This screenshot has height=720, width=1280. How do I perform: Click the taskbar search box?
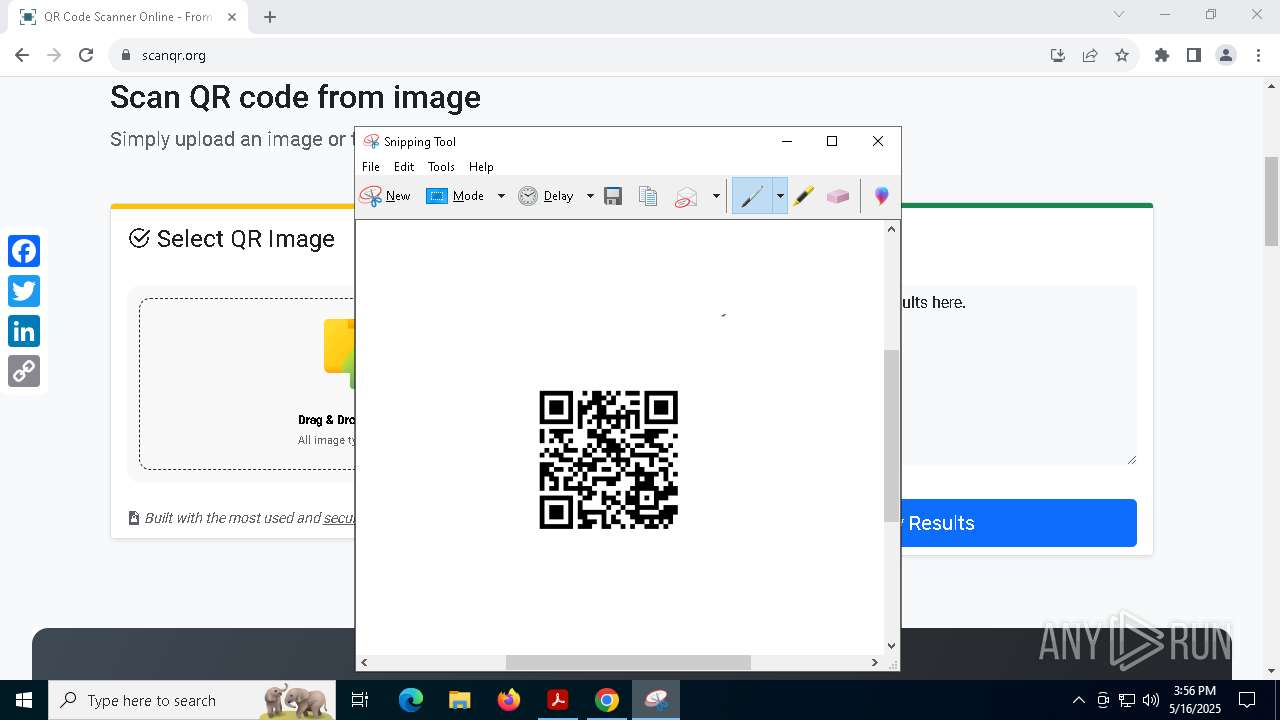(193, 700)
